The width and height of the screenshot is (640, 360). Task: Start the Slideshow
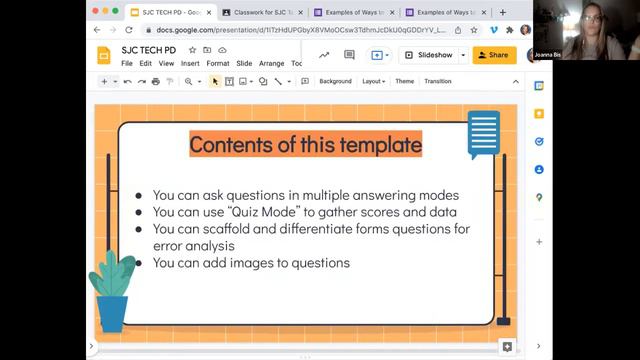(x=429, y=55)
